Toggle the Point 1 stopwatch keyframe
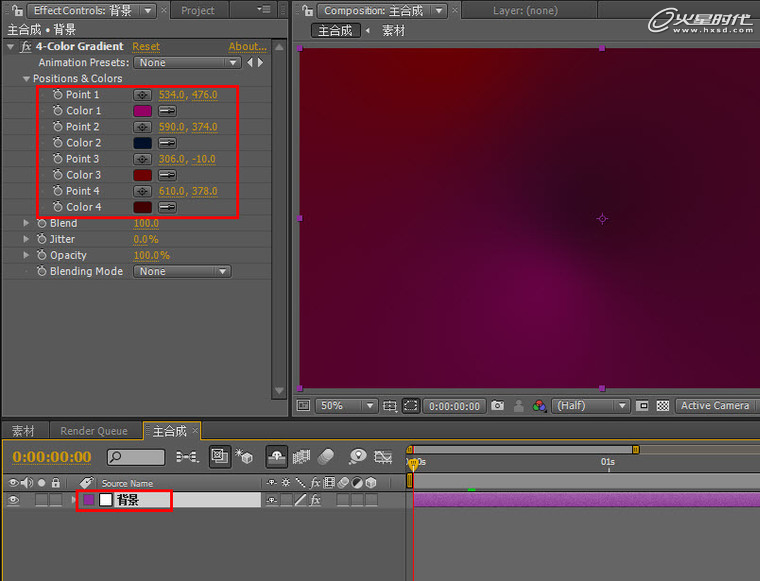The width and height of the screenshot is (760, 581). click(58, 94)
